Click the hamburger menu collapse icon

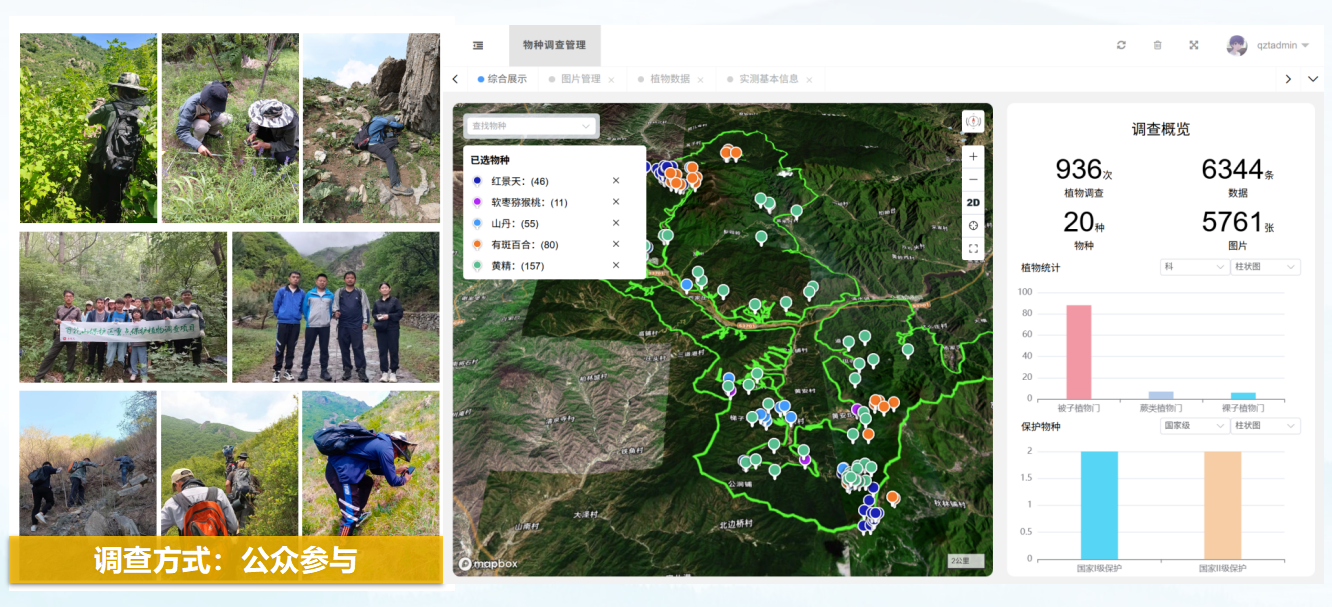478,45
